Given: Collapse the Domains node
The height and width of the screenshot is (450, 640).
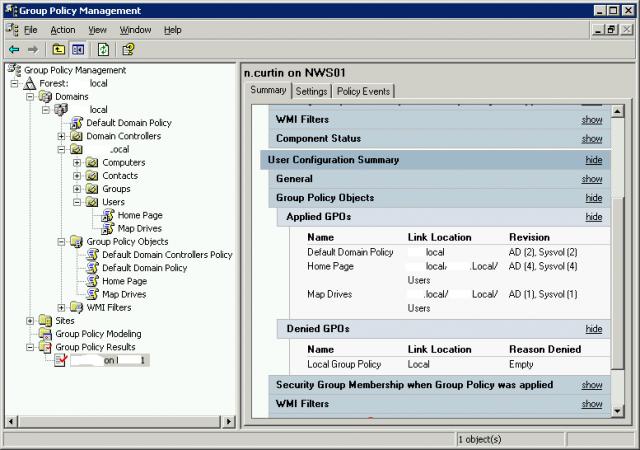Looking at the screenshot, I should (30, 97).
